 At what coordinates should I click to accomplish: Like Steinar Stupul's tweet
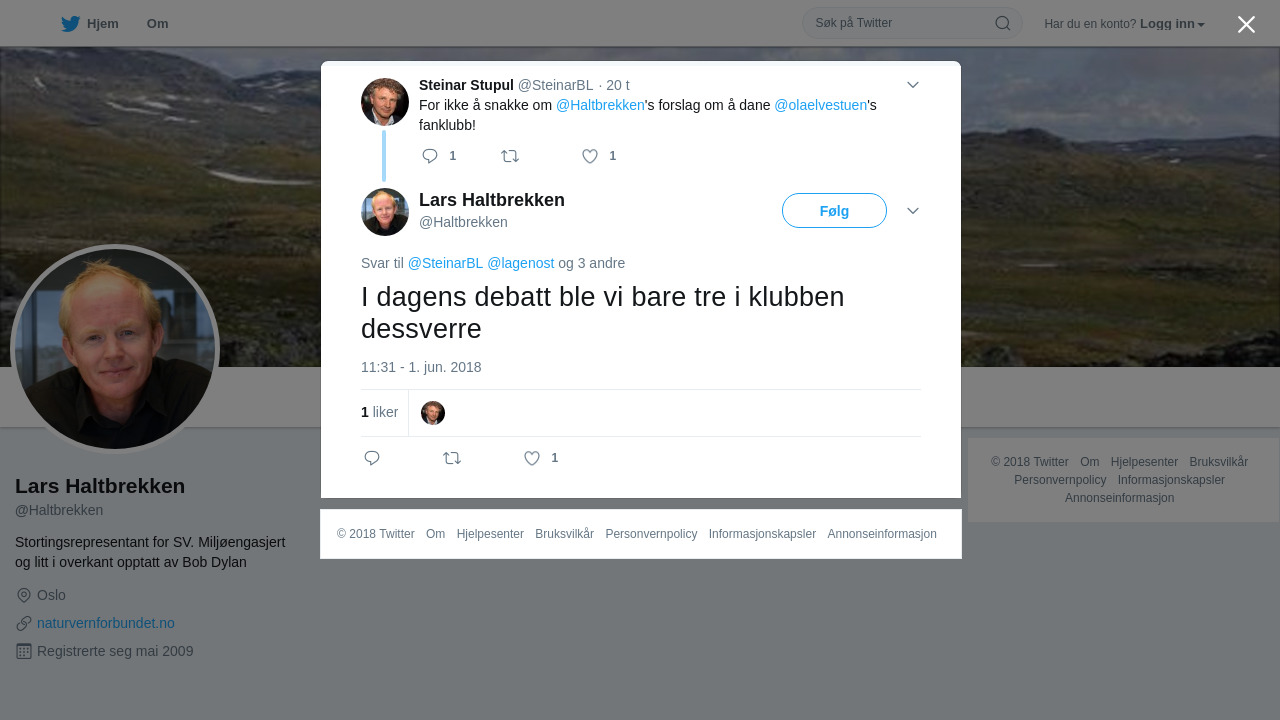coord(590,156)
